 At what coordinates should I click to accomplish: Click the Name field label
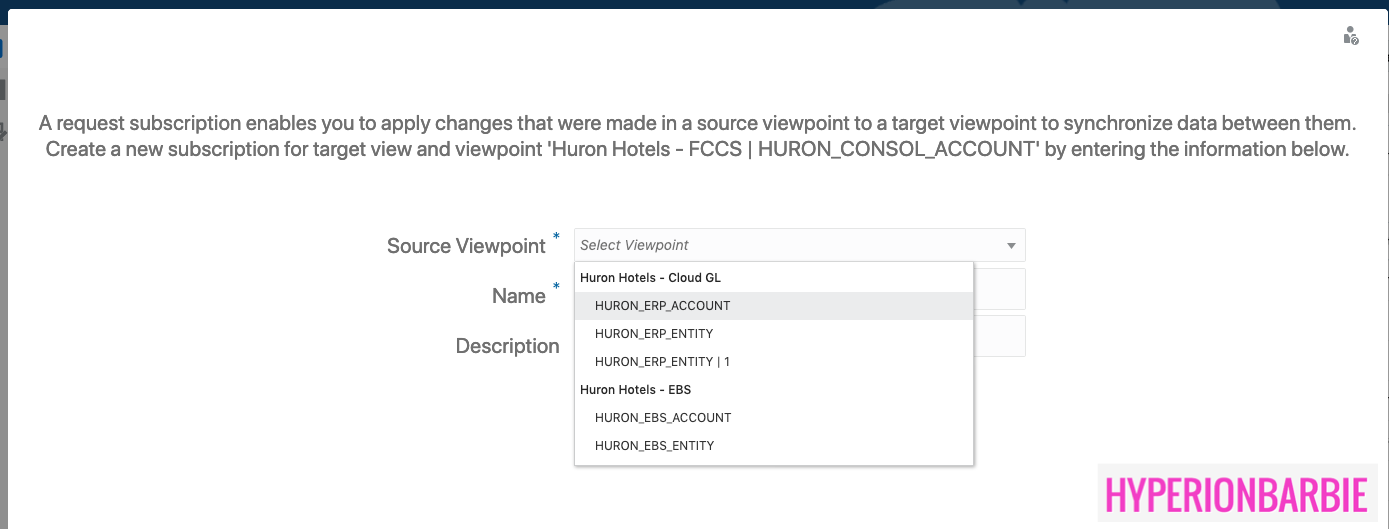click(518, 296)
